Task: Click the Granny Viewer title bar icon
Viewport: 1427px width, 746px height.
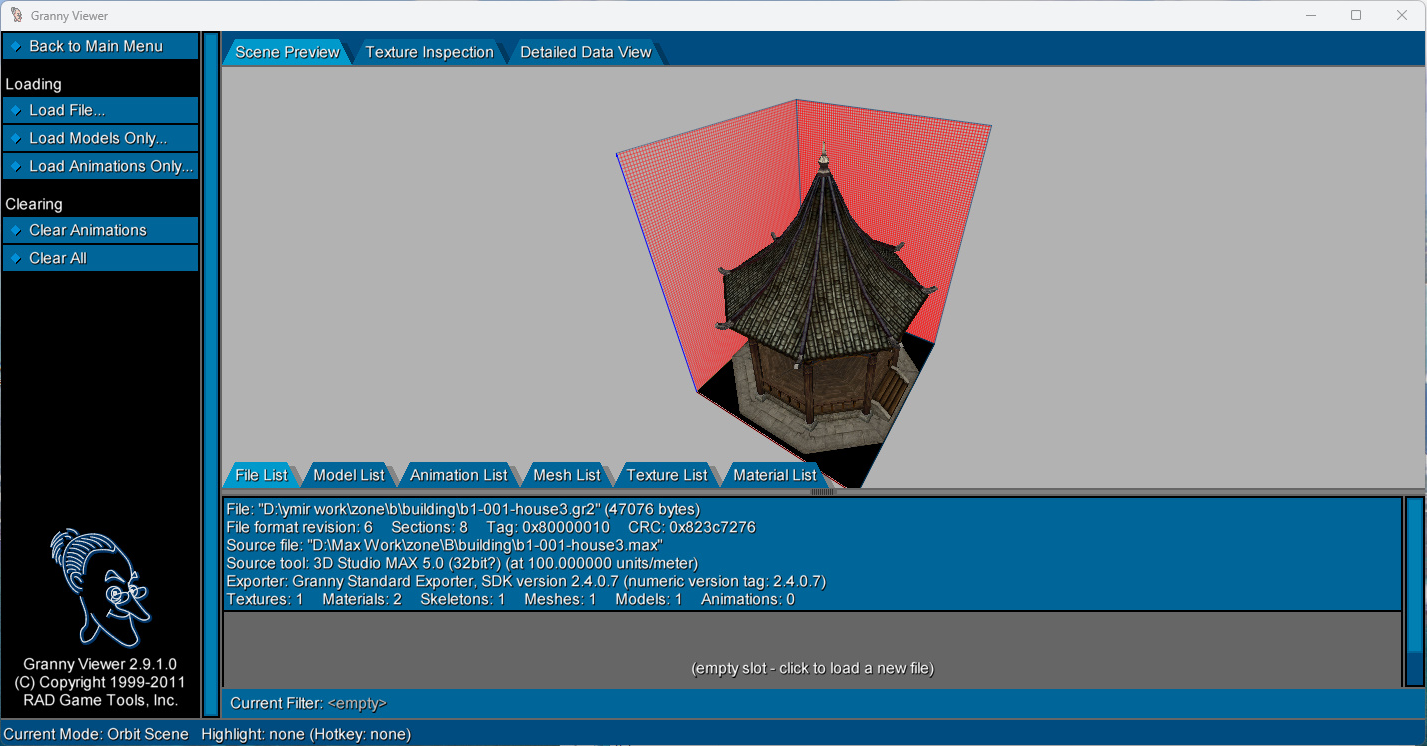Action: click(16, 15)
